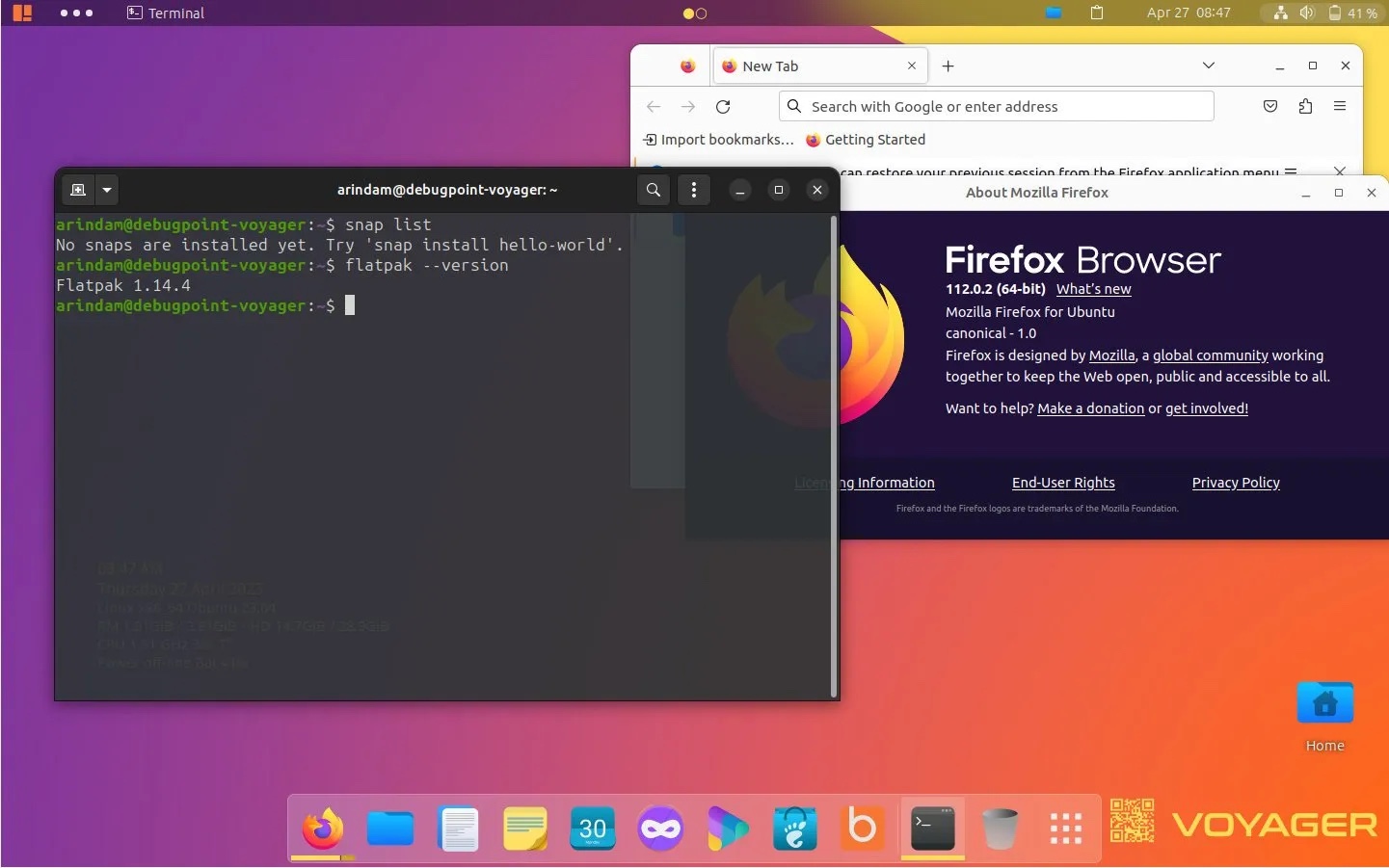
Task: Launch Firefox from the dock
Action: click(322, 829)
